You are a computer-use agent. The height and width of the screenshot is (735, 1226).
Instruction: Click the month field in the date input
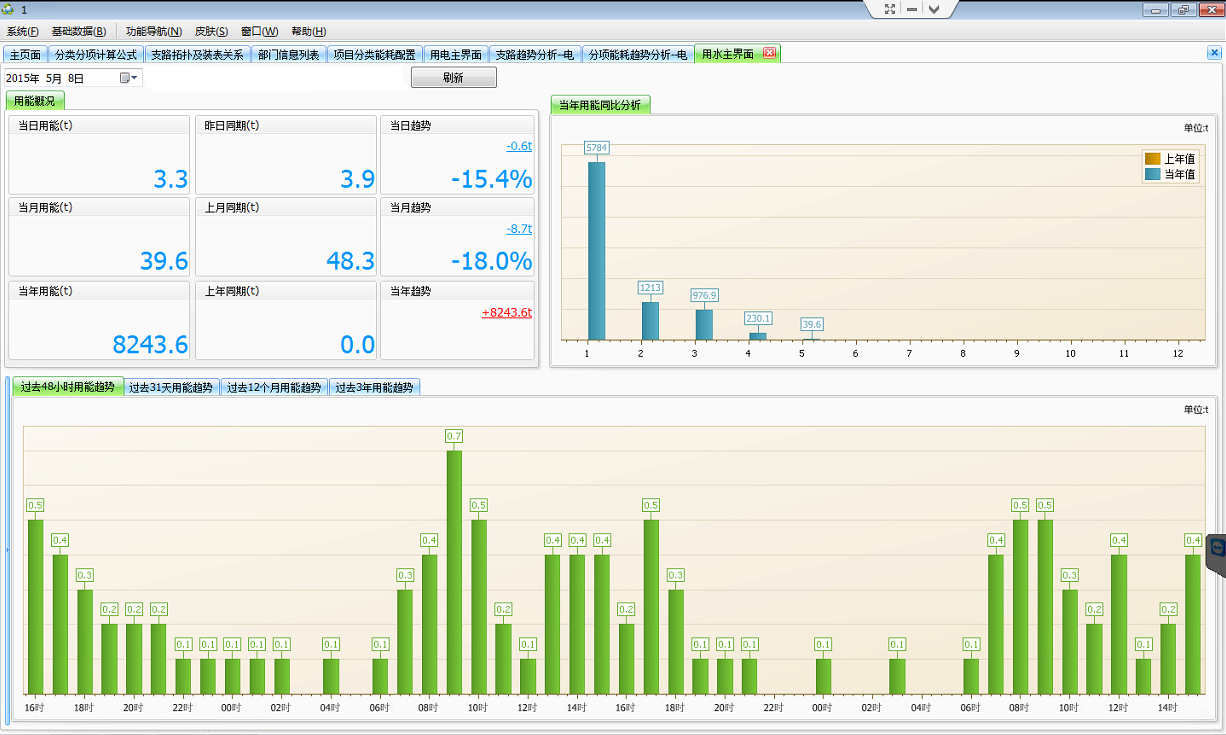click(52, 78)
